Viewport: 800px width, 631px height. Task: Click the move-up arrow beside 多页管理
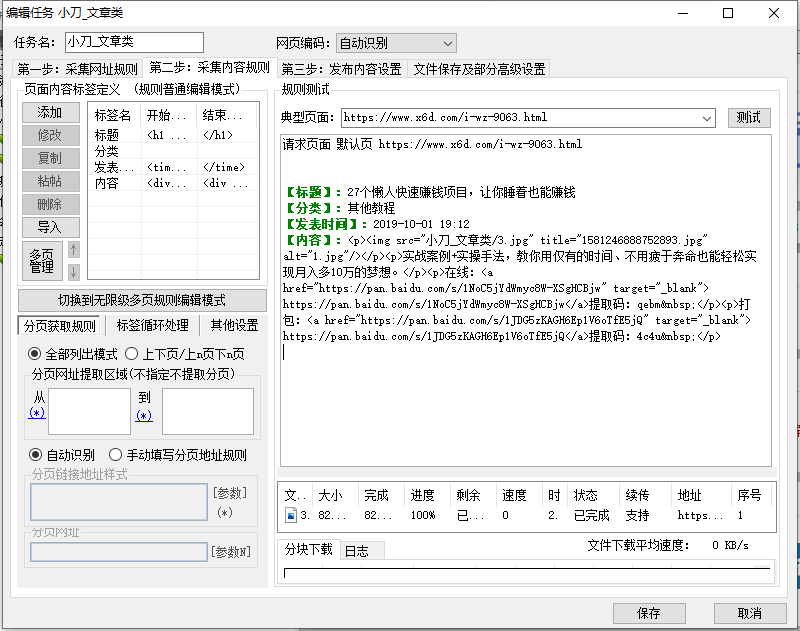click(x=73, y=250)
